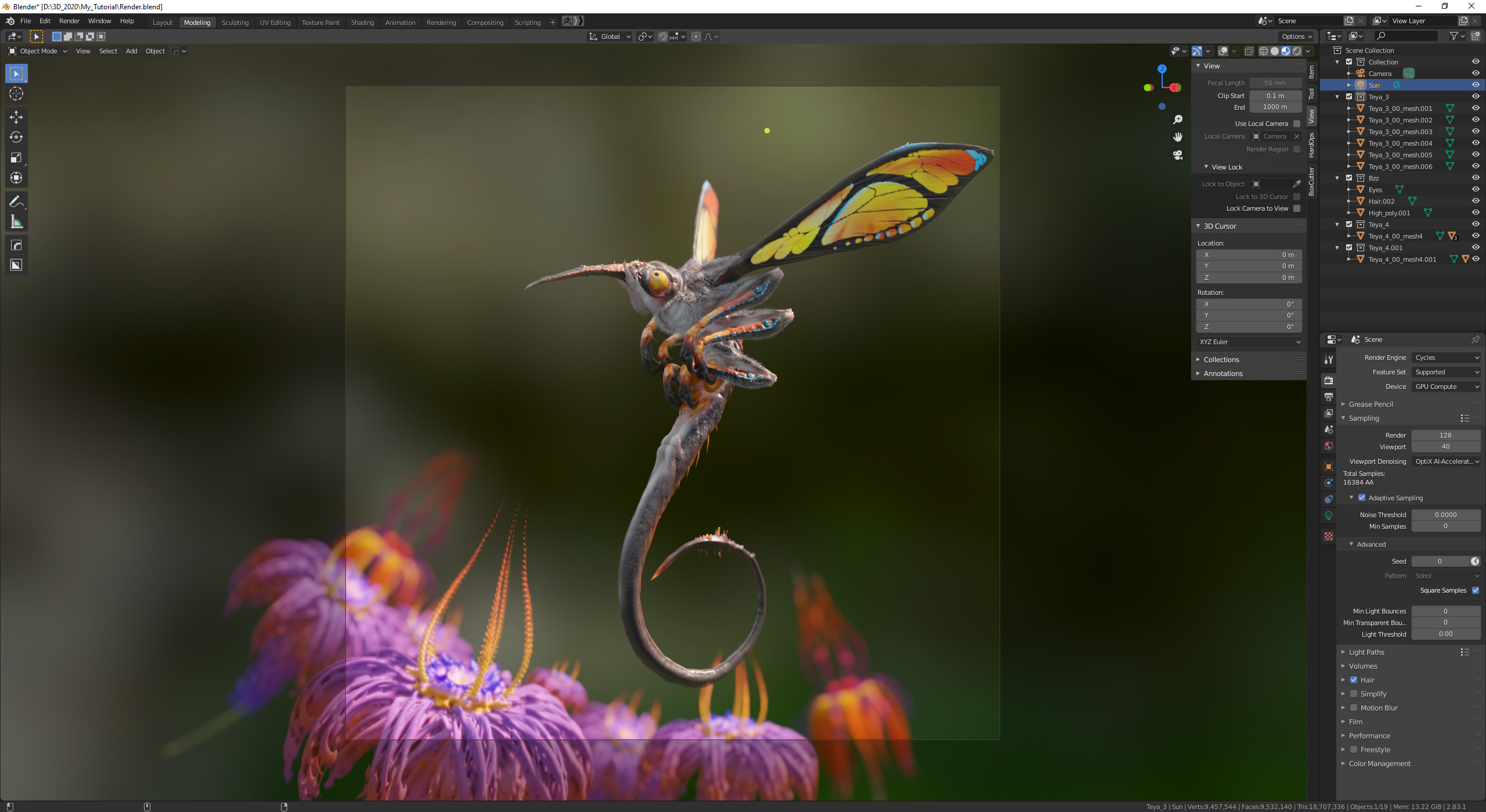Disable Adaptive Sampling checkbox
This screenshot has height=812, width=1486.
pos(1362,498)
